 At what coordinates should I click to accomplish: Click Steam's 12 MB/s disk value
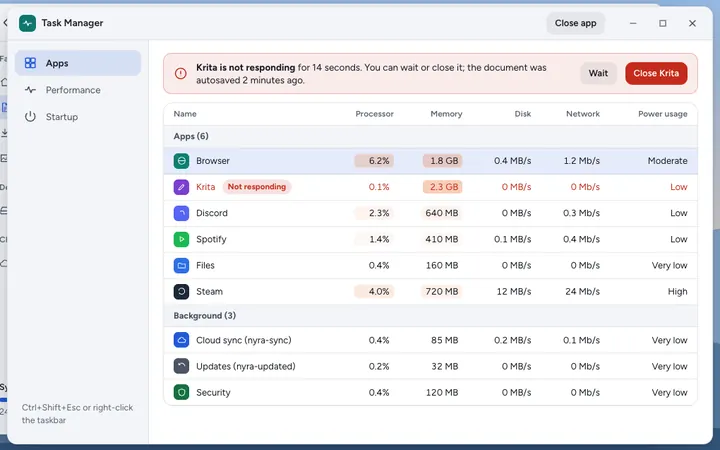click(514, 292)
